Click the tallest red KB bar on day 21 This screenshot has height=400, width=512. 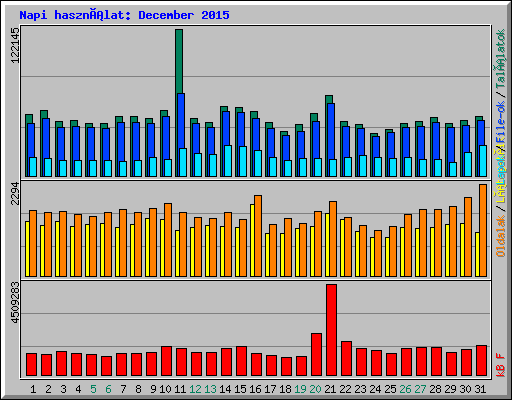coord(331,330)
